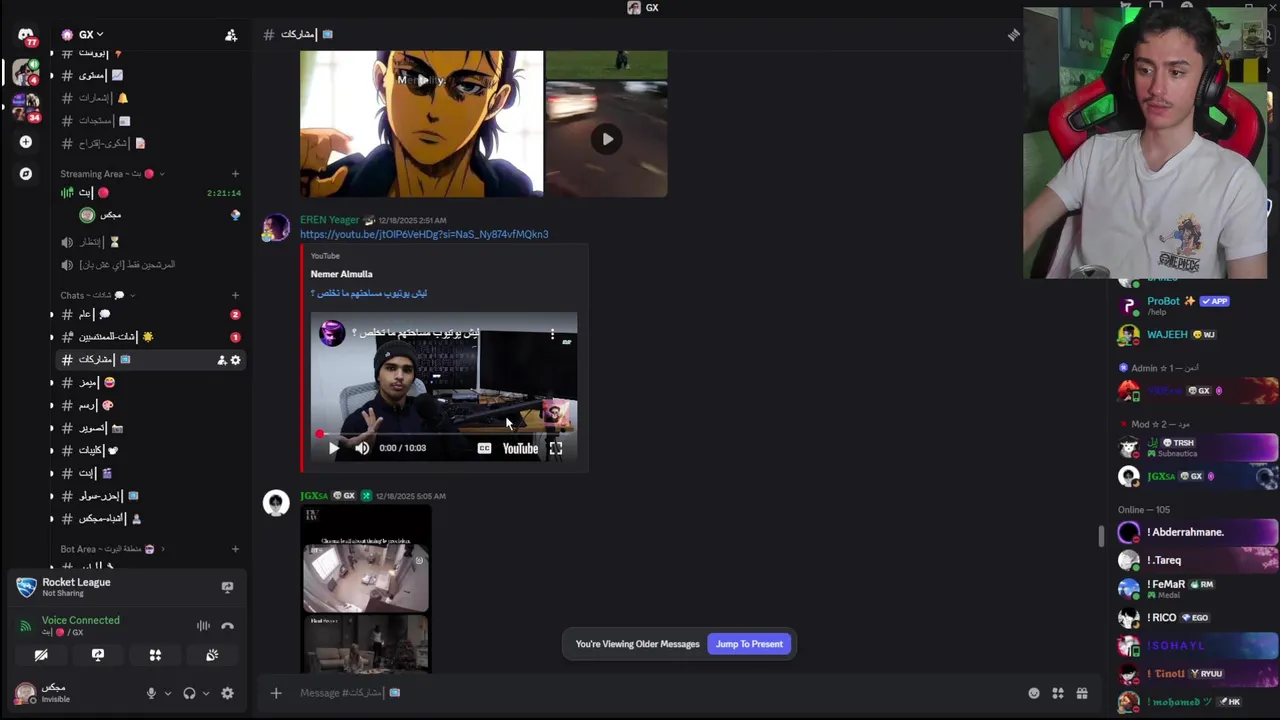Open the youtu.be link from EREN Yeager

coord(424,234)
